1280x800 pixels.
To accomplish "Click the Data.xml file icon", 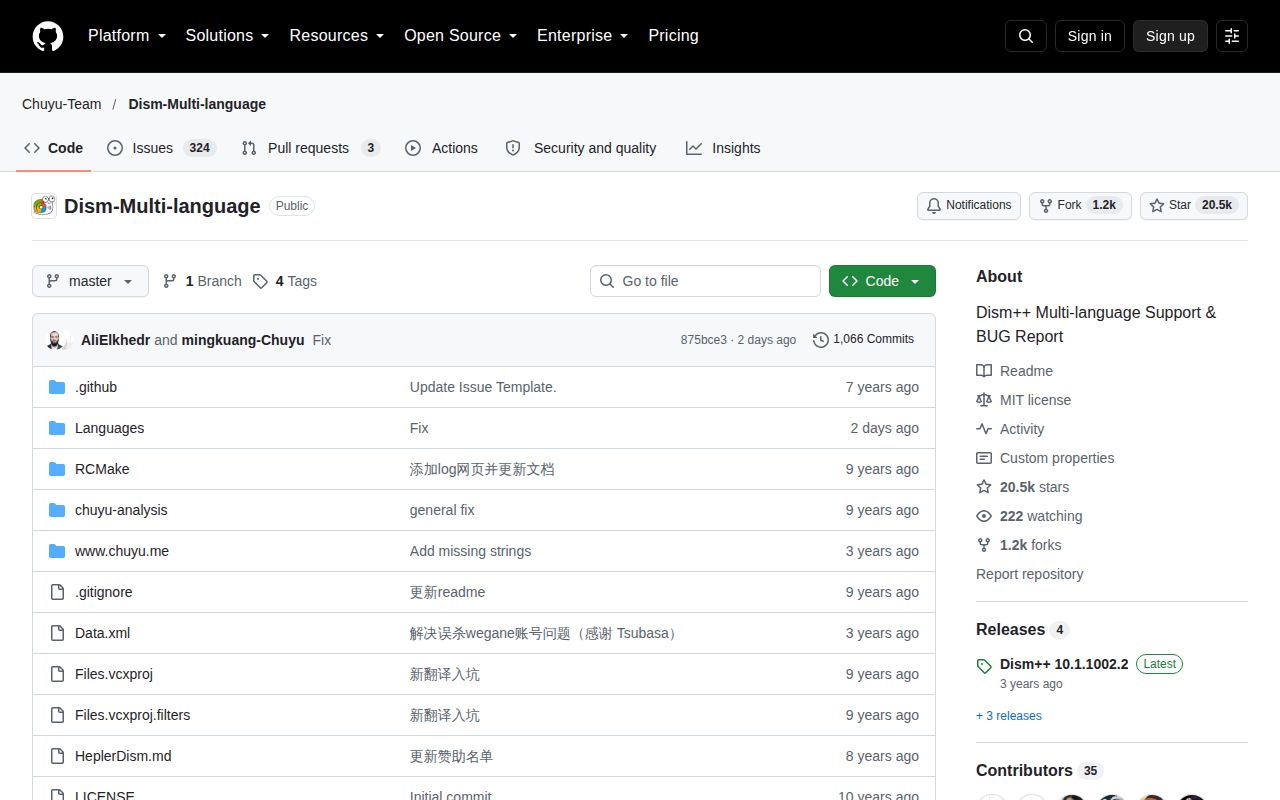I will 57,633.
